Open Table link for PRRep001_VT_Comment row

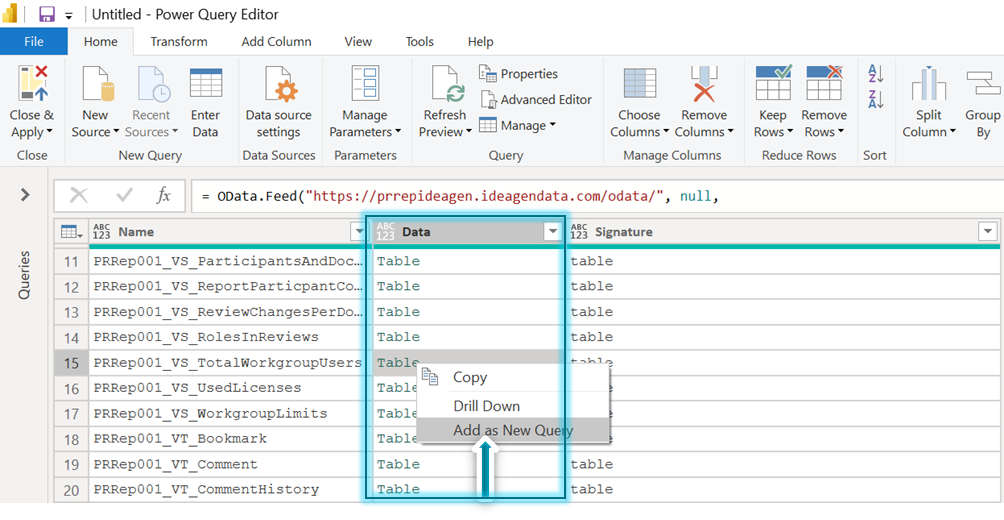(398, 464)
